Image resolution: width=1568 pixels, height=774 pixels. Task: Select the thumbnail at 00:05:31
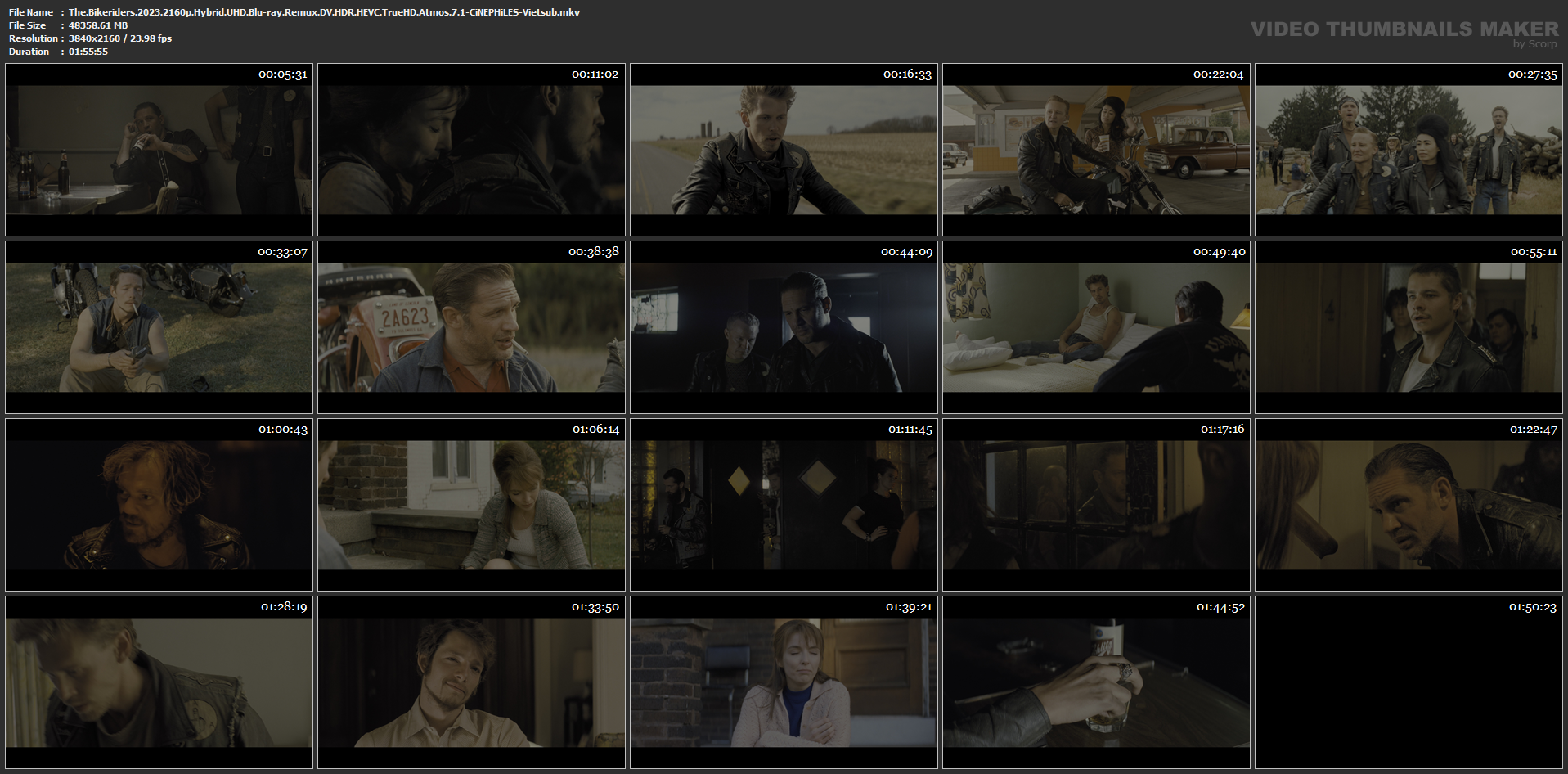(159, 150)
